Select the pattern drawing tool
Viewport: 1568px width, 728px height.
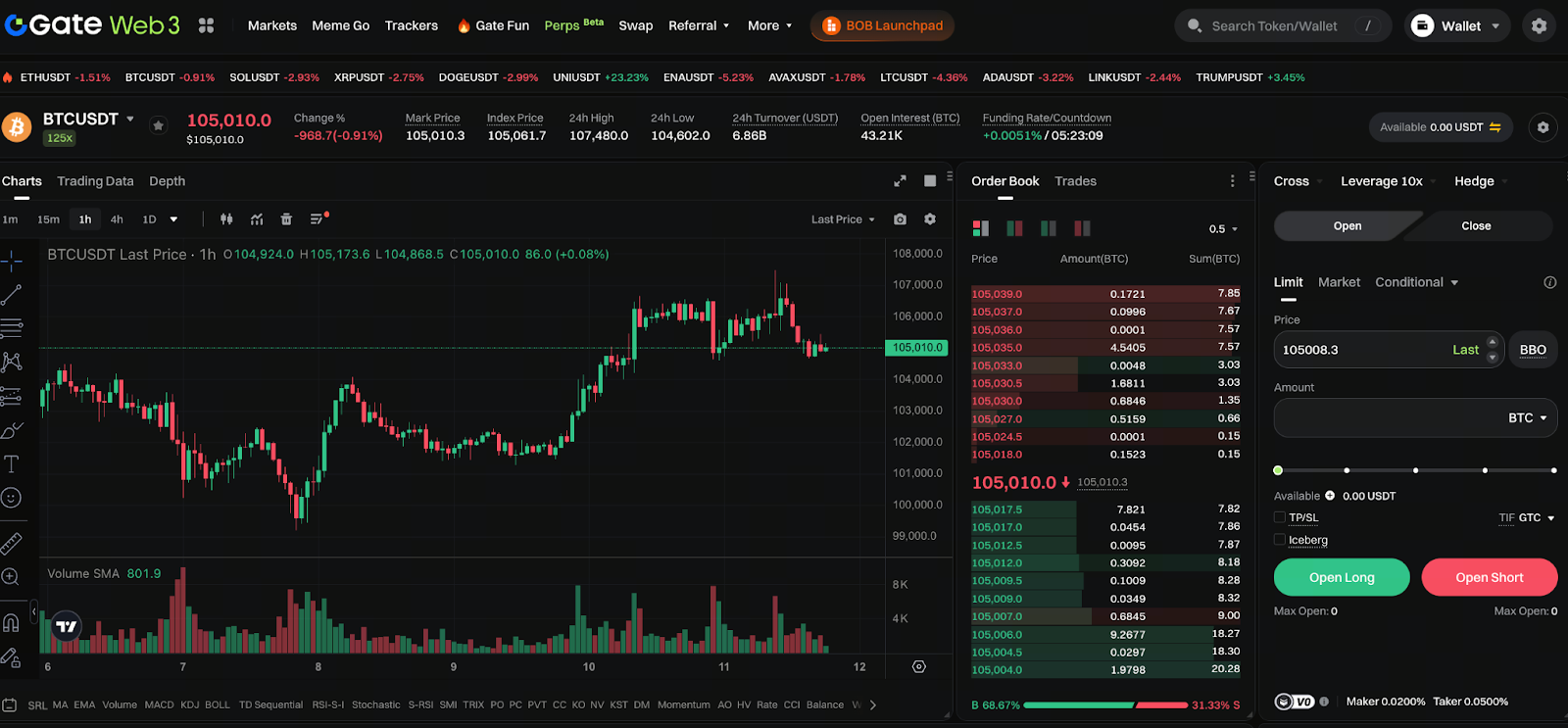coord(12,362)
